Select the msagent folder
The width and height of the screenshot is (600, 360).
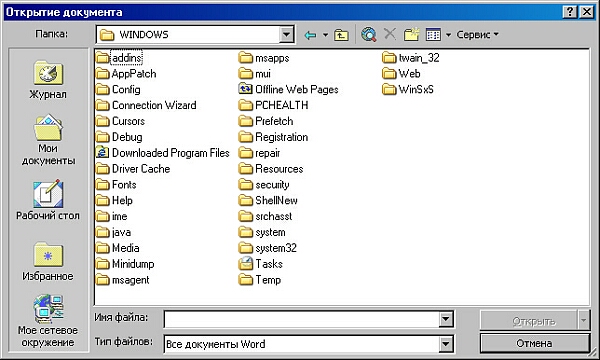point(122,280)
